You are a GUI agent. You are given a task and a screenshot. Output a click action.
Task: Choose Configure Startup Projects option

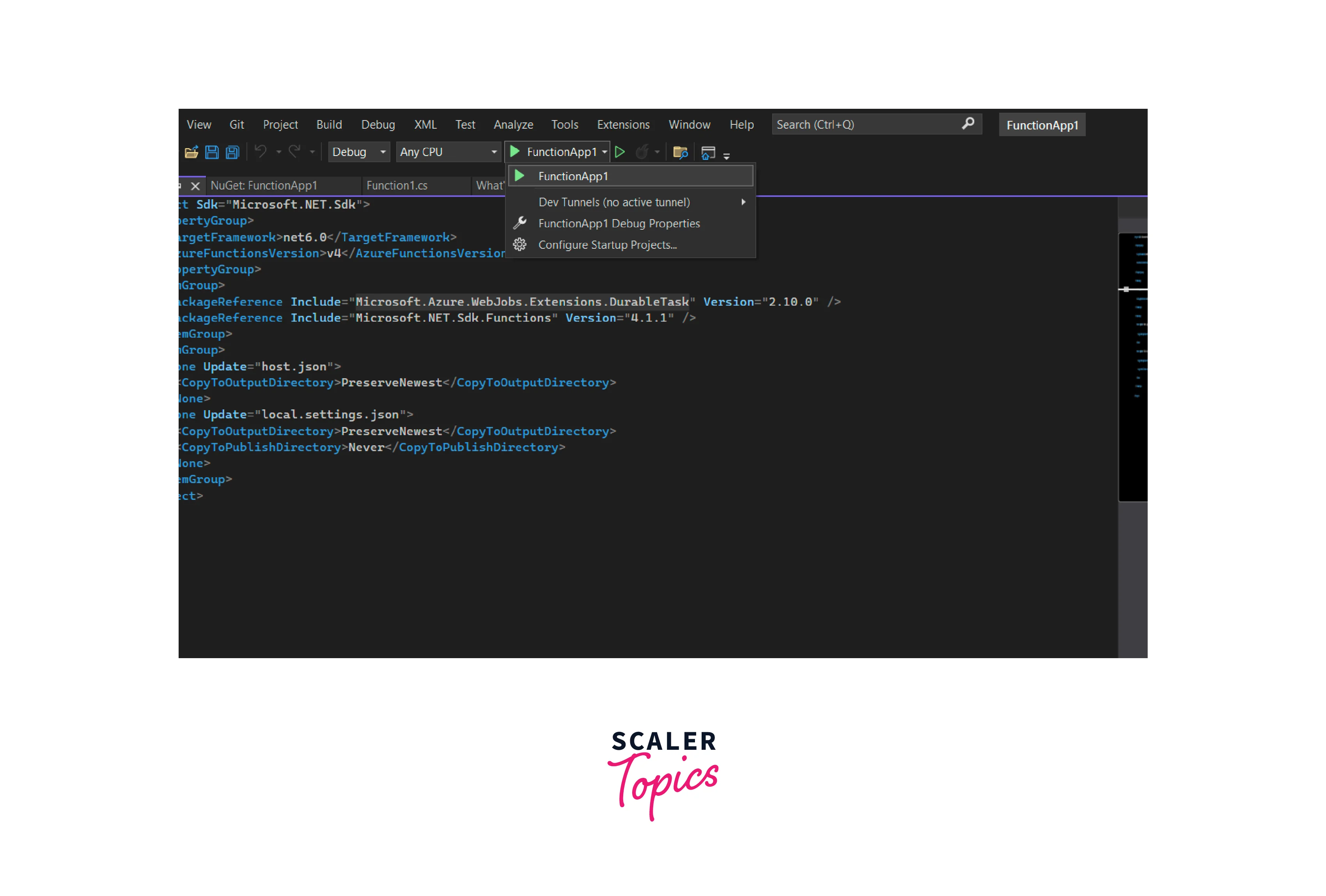(608, 245)
